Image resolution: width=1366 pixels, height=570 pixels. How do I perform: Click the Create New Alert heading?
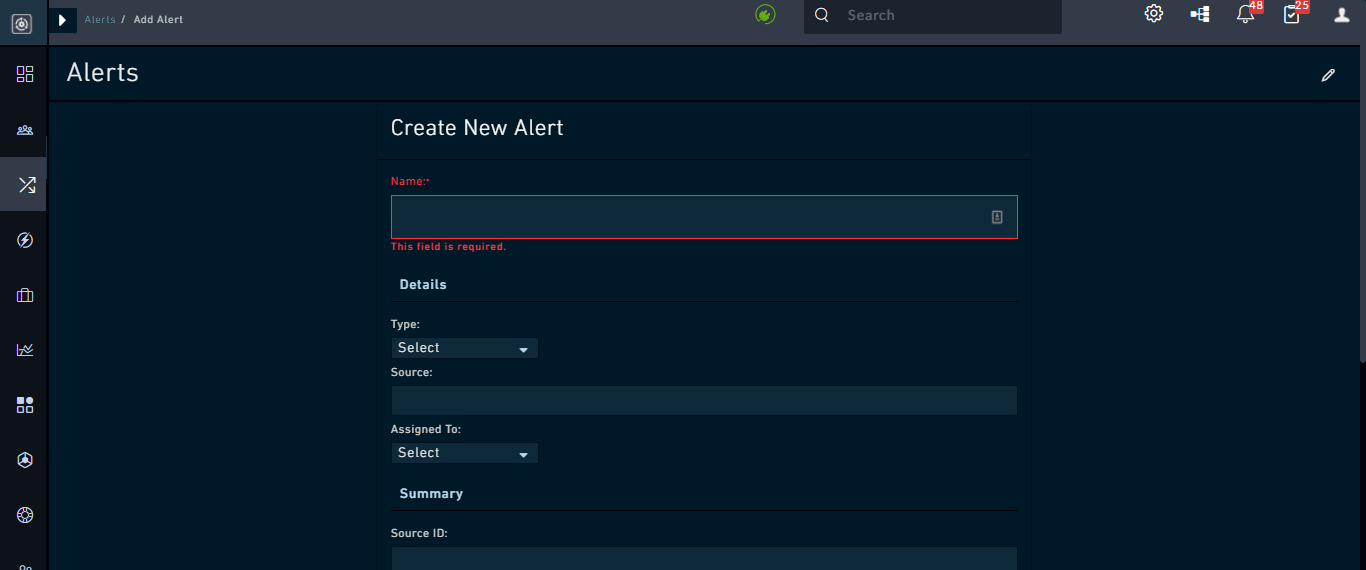[477, 128]
